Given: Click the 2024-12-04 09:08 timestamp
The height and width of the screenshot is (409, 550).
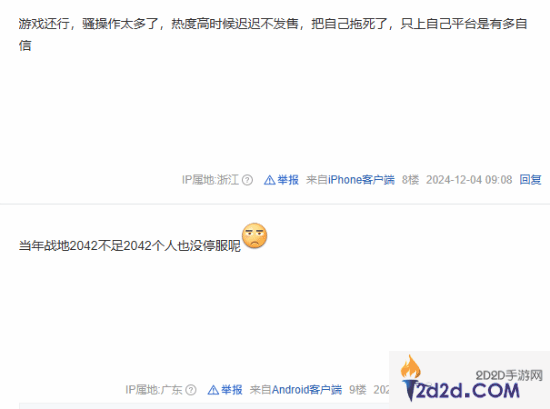Looking at the screenshot, I should [469, 180].
